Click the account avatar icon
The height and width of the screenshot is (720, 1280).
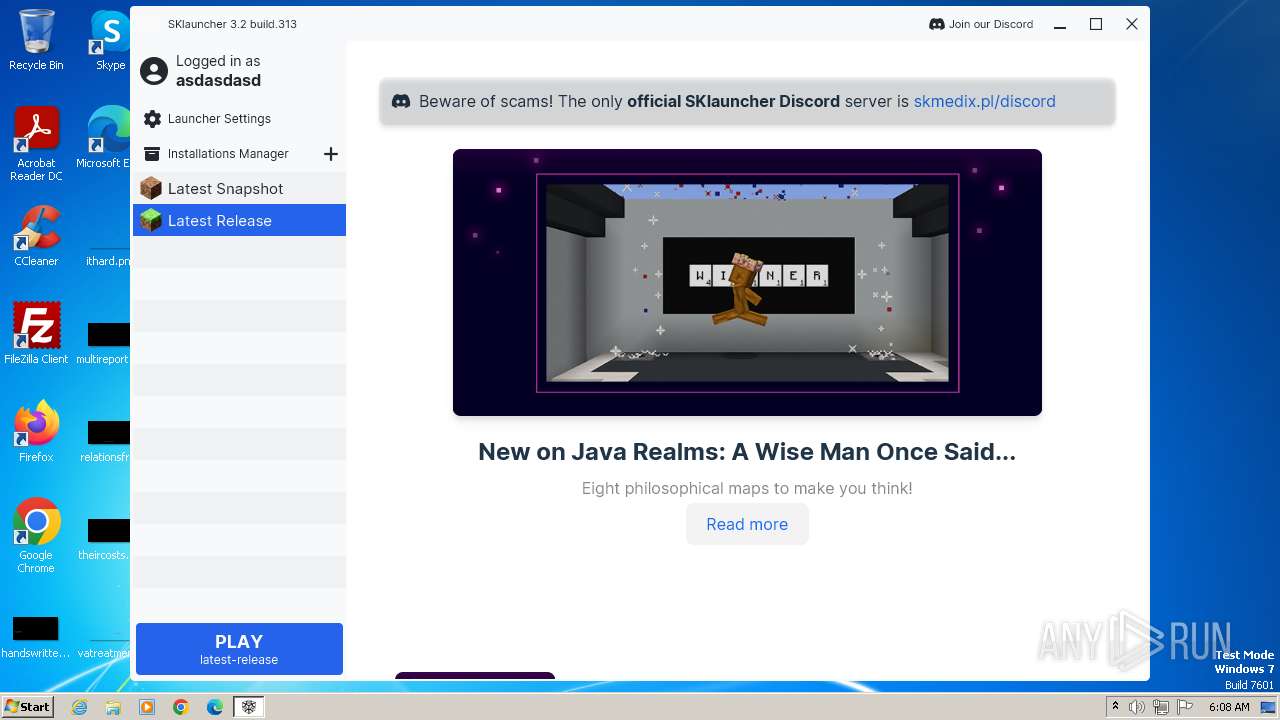click(154, 71)
